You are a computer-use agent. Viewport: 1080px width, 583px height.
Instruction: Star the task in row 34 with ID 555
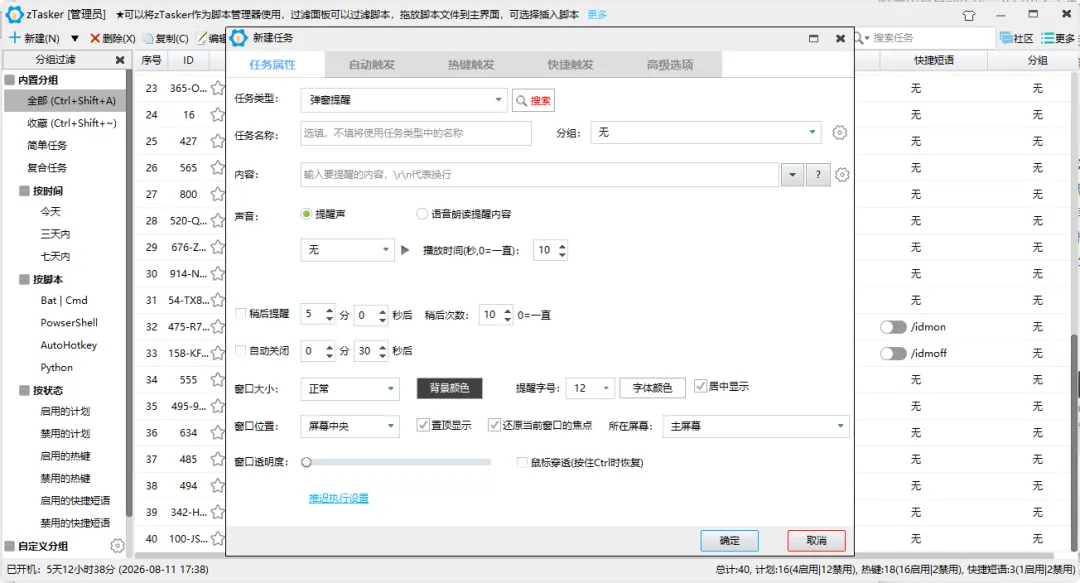pyautogui.click(x=218, y=380)
